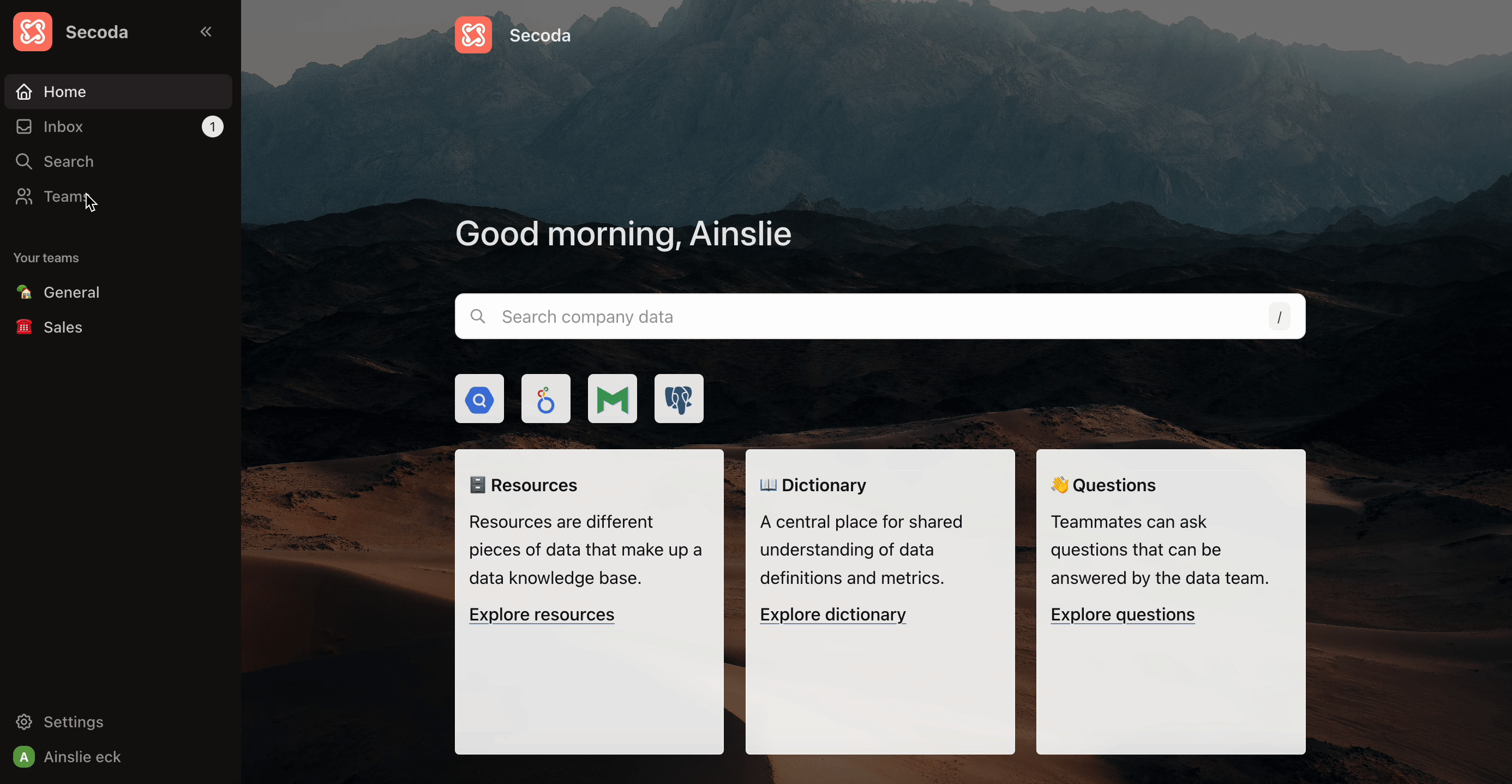Click the Your teams section label
The image size is (1512, 784).
46,258
